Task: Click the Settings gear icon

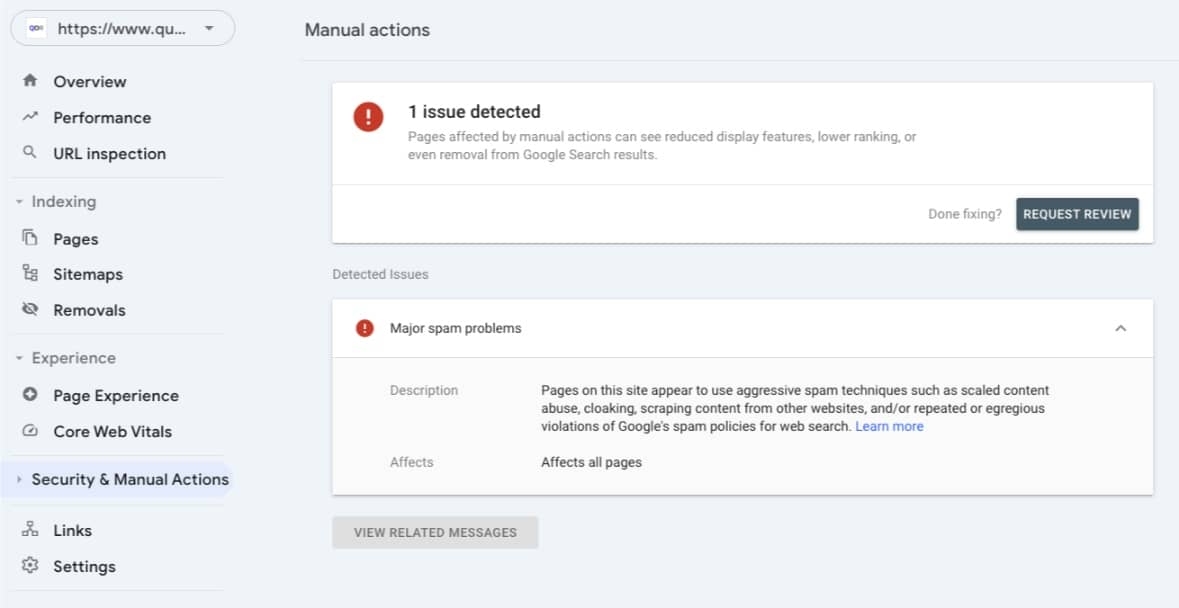Action: point(30,565)
